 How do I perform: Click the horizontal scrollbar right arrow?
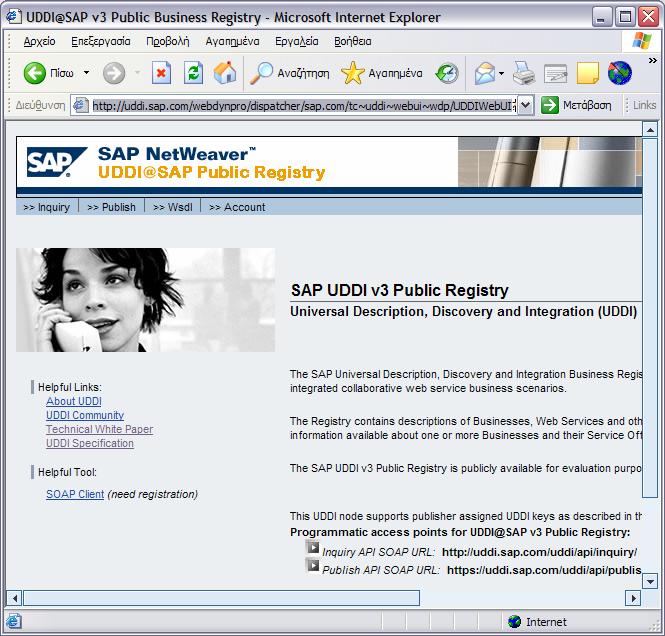pos(633,598)
